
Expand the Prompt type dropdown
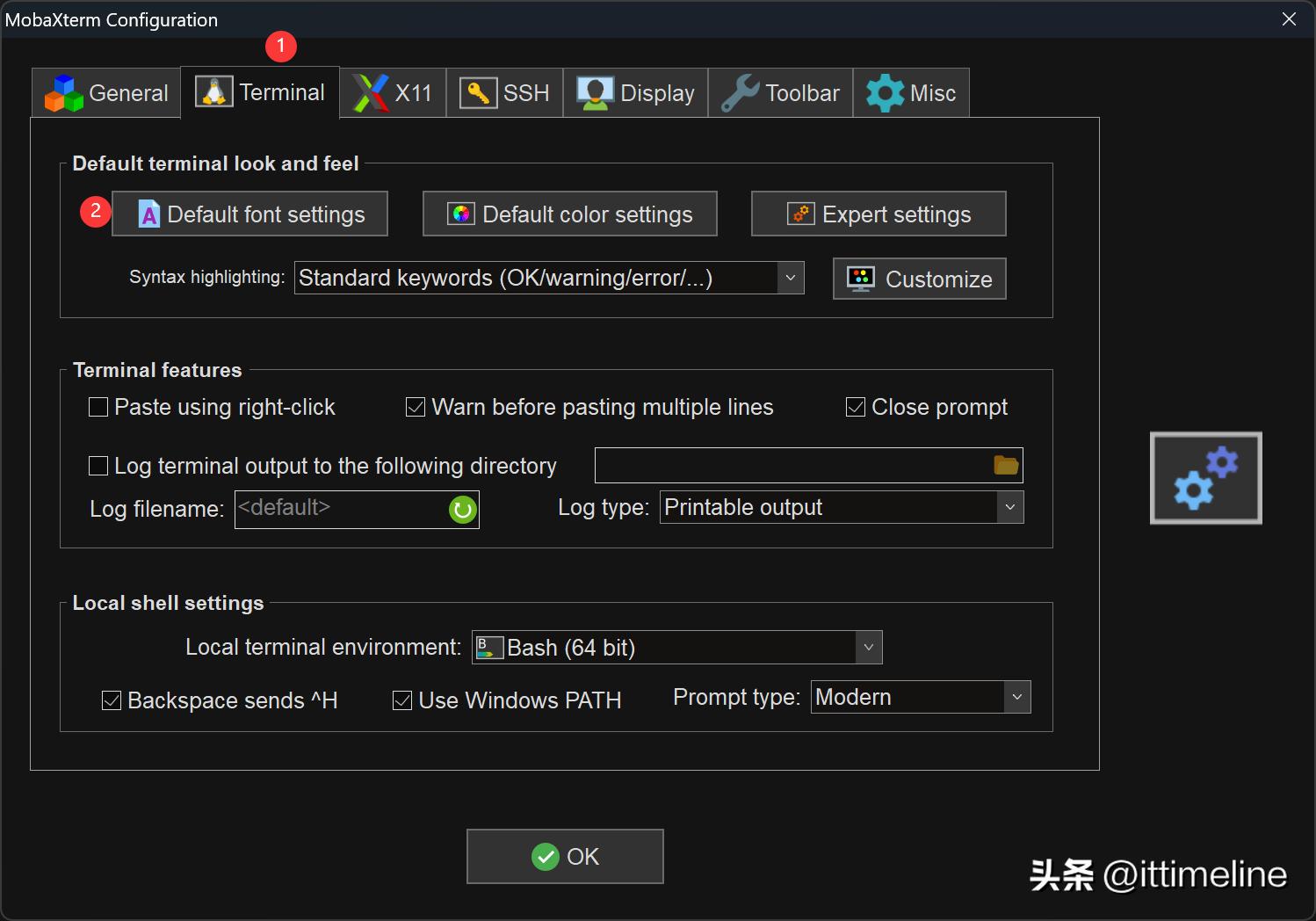pyautogui.click(x=1016, y=697)
